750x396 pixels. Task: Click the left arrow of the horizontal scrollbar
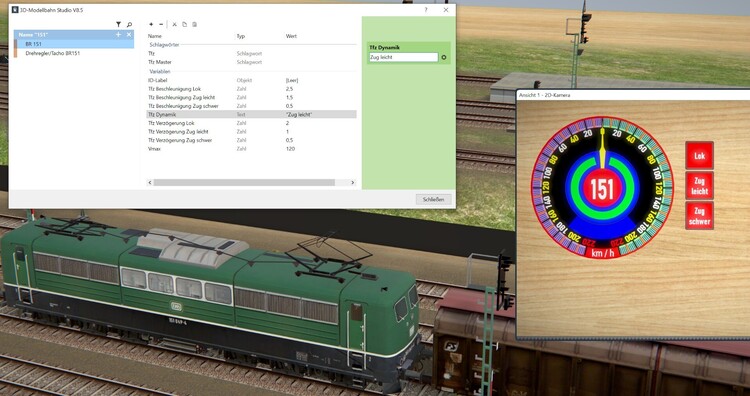point(150,183)
